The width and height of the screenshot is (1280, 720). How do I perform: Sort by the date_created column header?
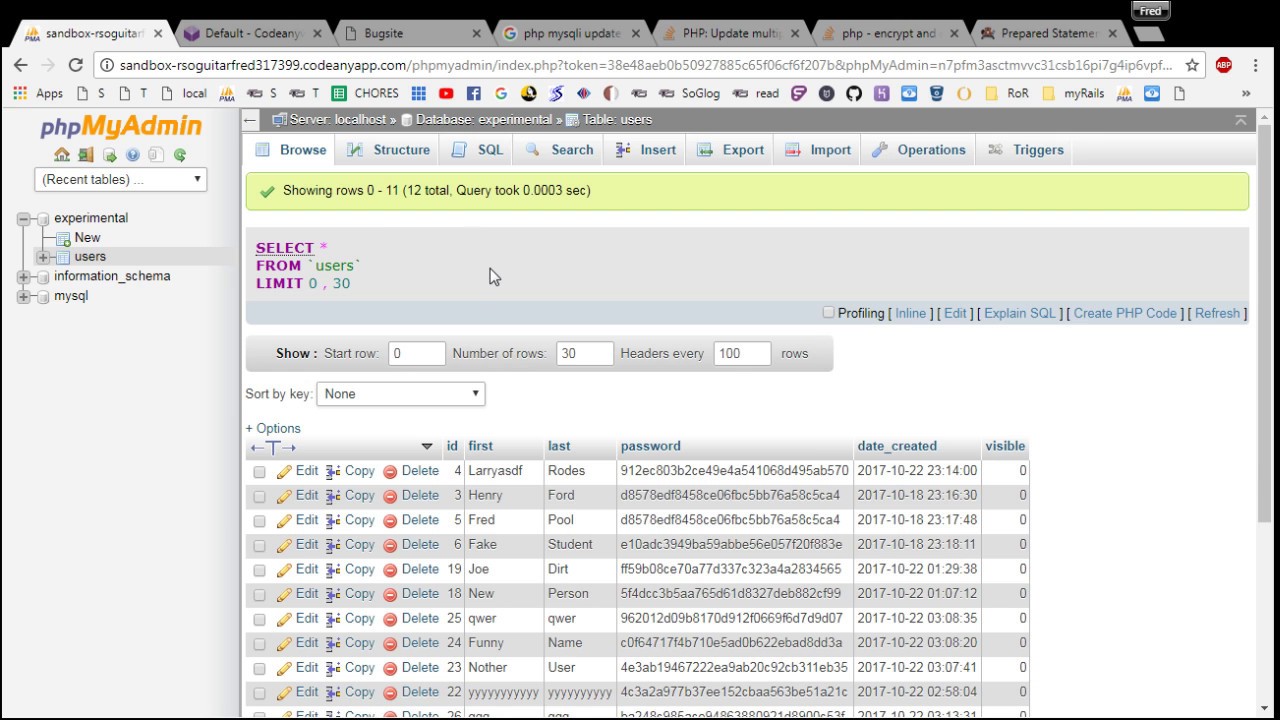point(897,446)
